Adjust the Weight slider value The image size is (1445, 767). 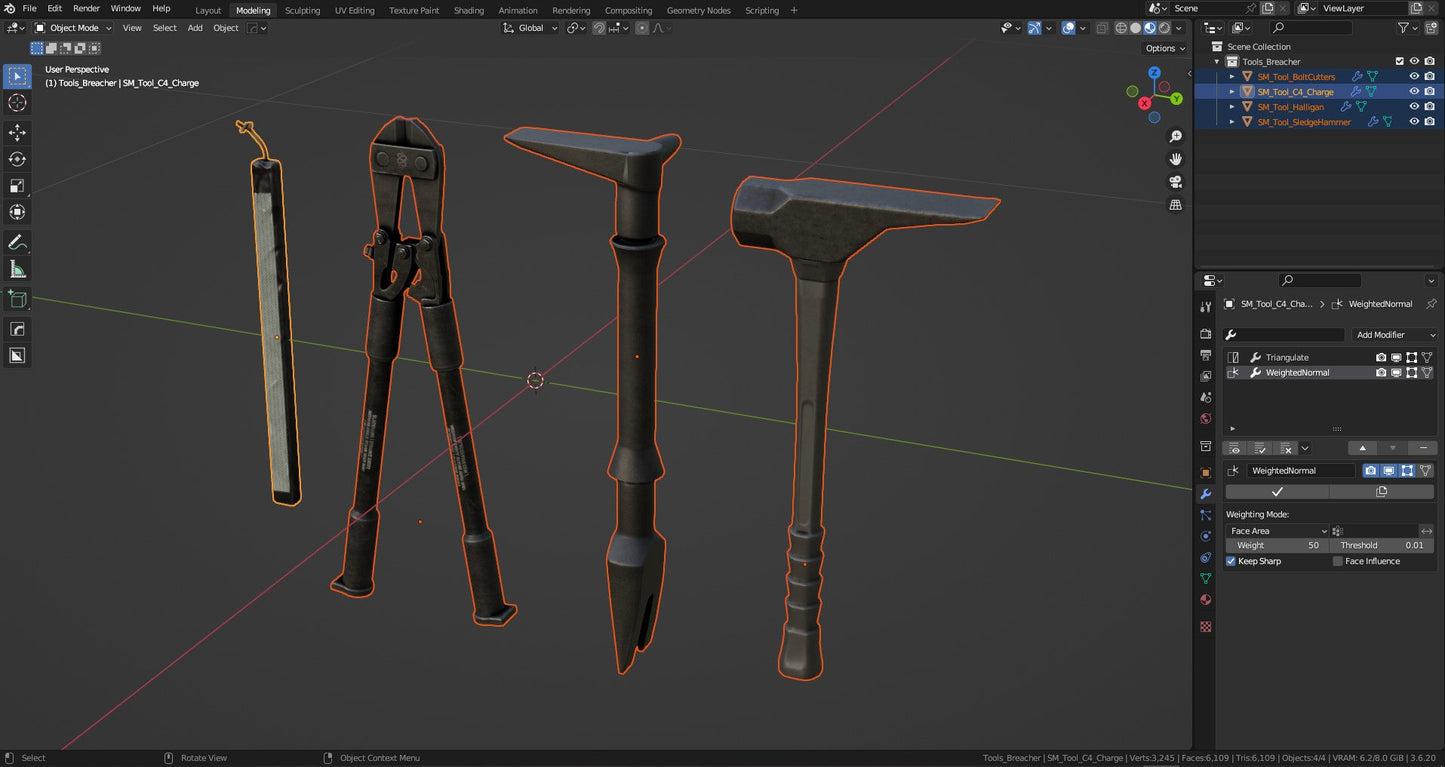point(1277,545)
